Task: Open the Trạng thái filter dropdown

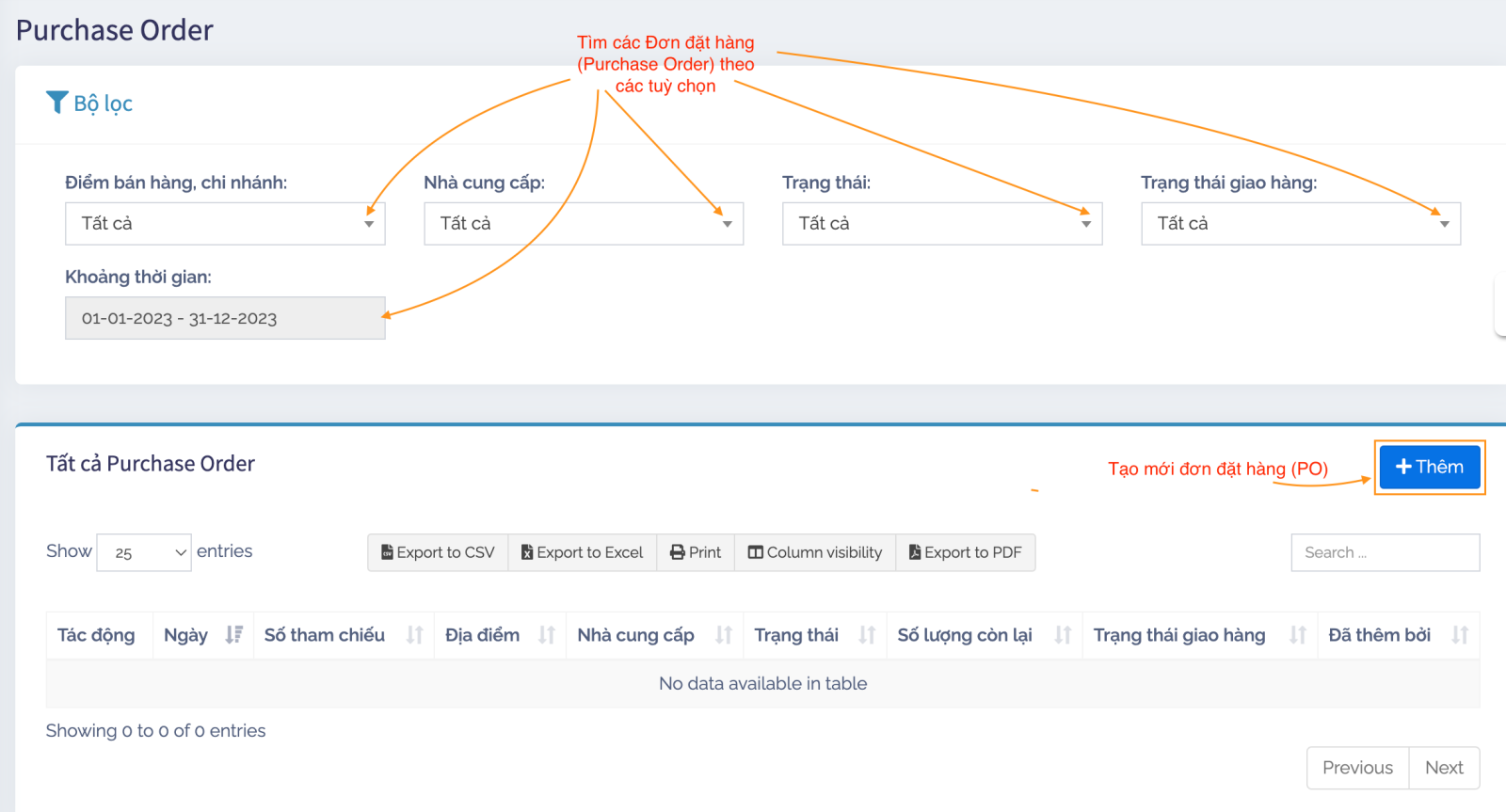Action: coord(941,224)
